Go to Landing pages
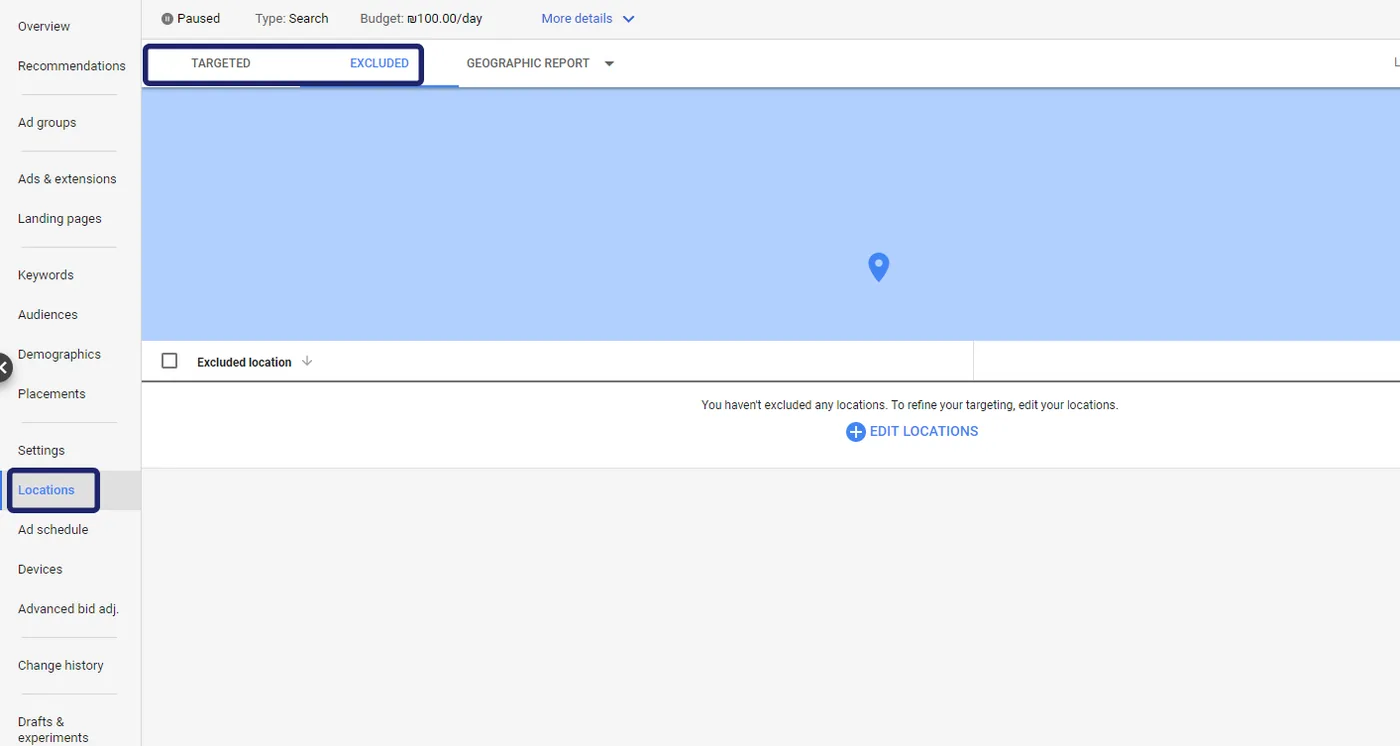 tap(60, 219)
